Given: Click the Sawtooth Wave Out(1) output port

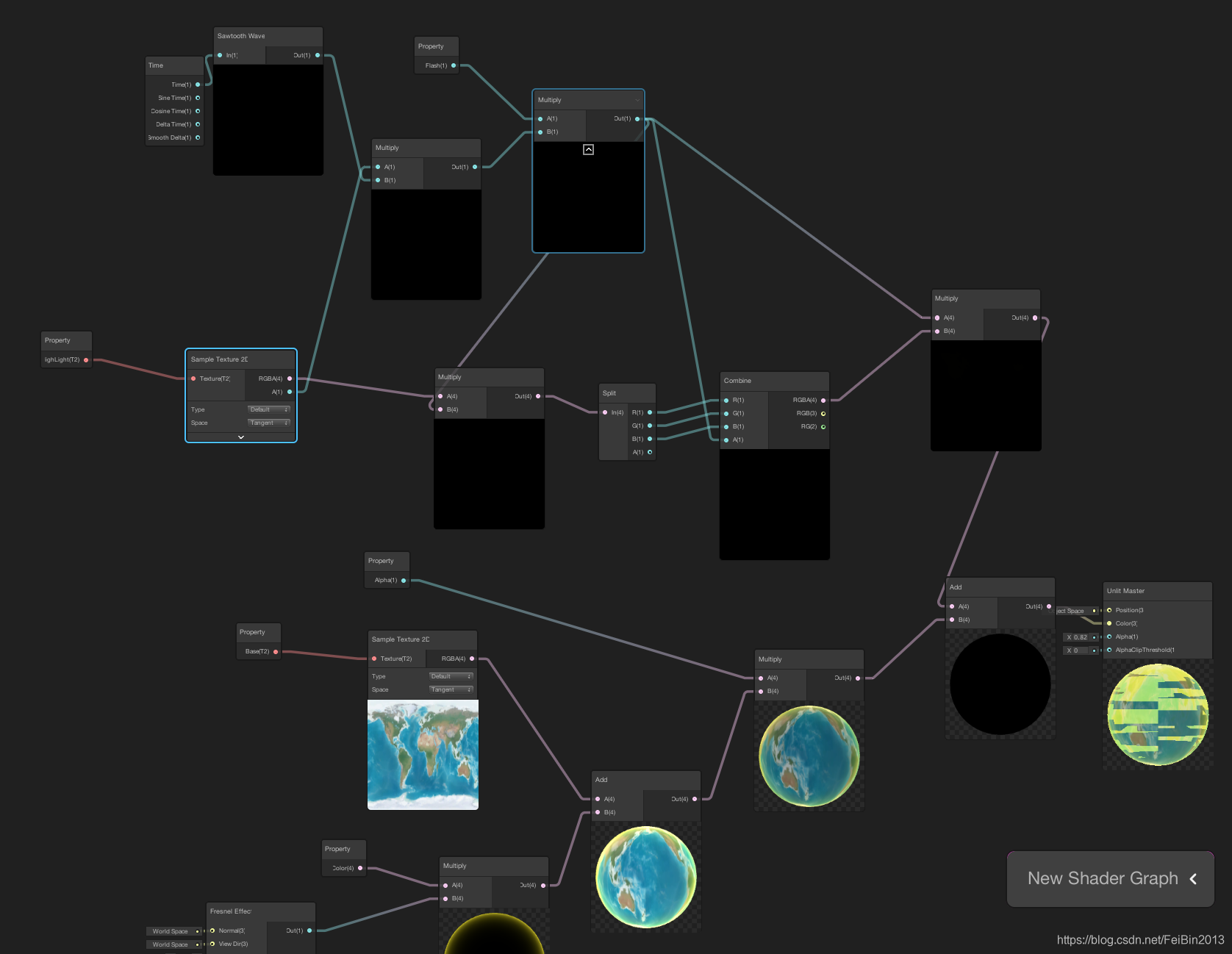Looking at the screenshot, I should pos(318,55).
